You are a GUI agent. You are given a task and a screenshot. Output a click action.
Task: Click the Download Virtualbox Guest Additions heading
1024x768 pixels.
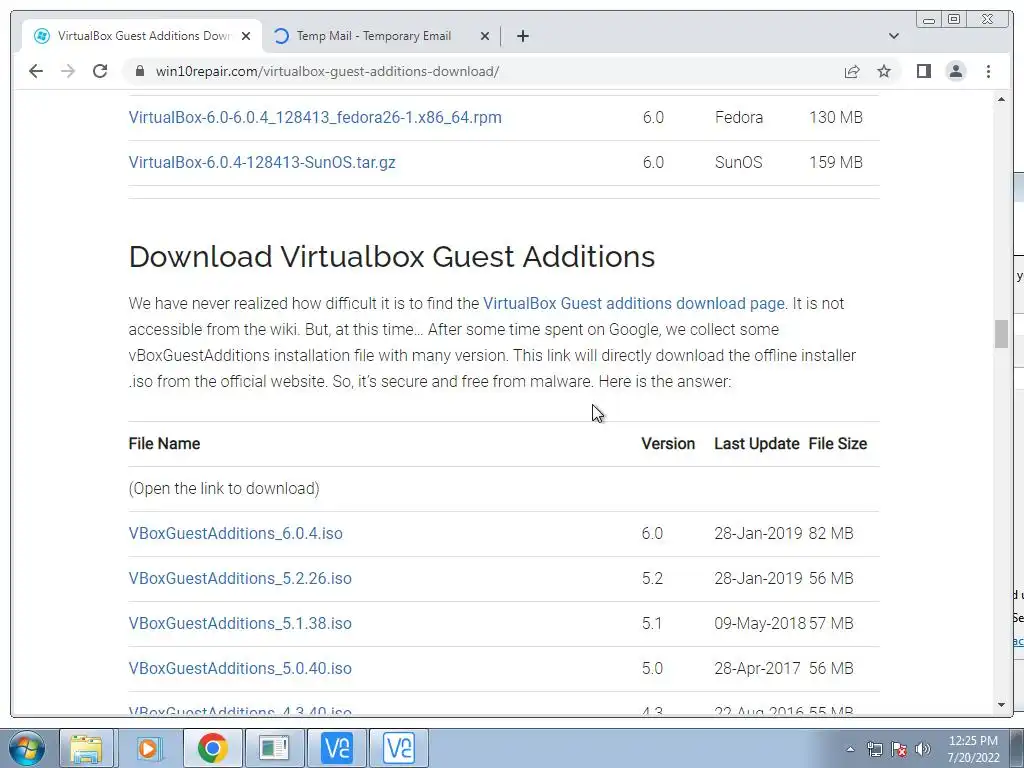(392, 256)
